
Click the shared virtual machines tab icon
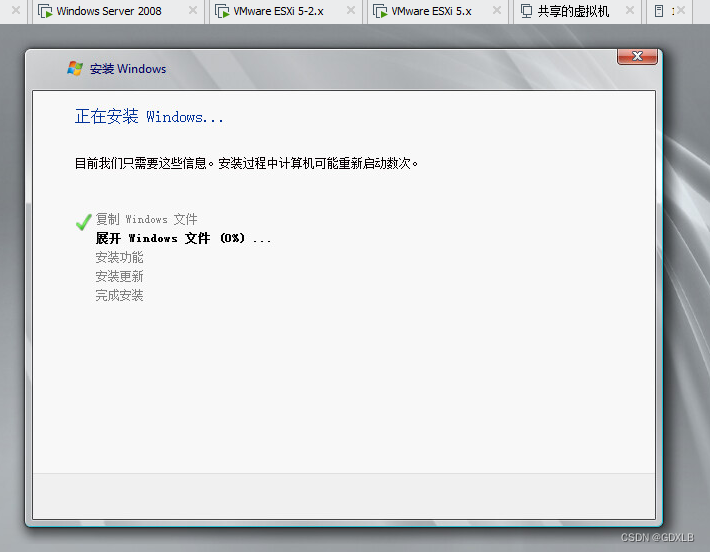(526, 11)
